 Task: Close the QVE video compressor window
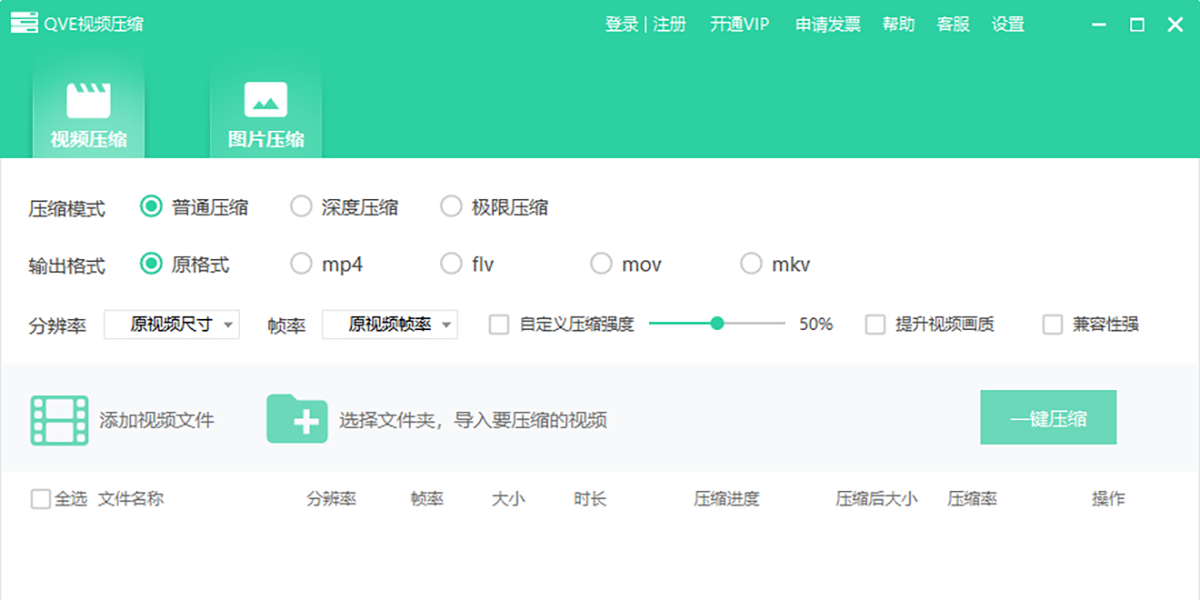click(x=1175, y=25)
